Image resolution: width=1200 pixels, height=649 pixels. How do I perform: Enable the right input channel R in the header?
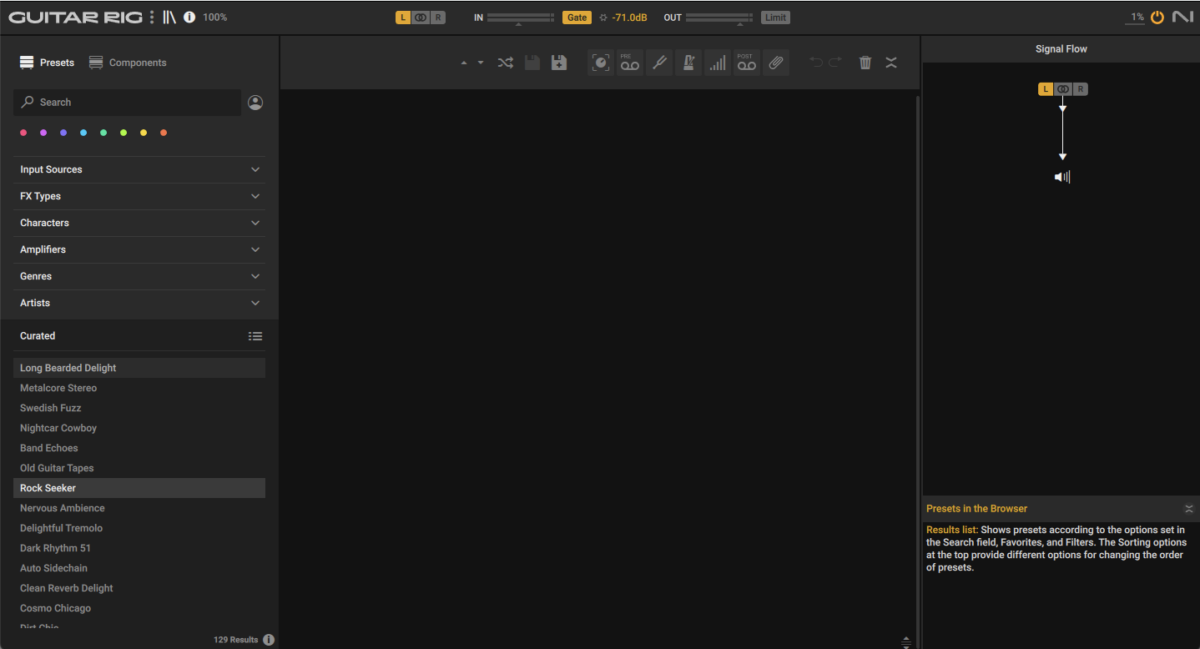pos(438,17)
